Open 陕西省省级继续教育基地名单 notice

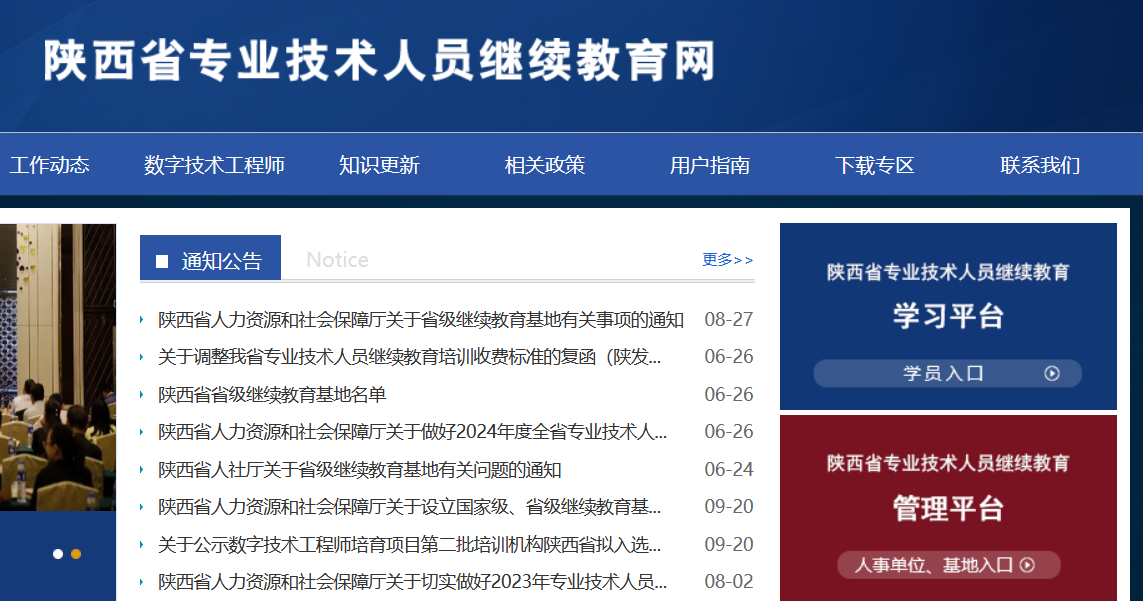coord(272,395)
